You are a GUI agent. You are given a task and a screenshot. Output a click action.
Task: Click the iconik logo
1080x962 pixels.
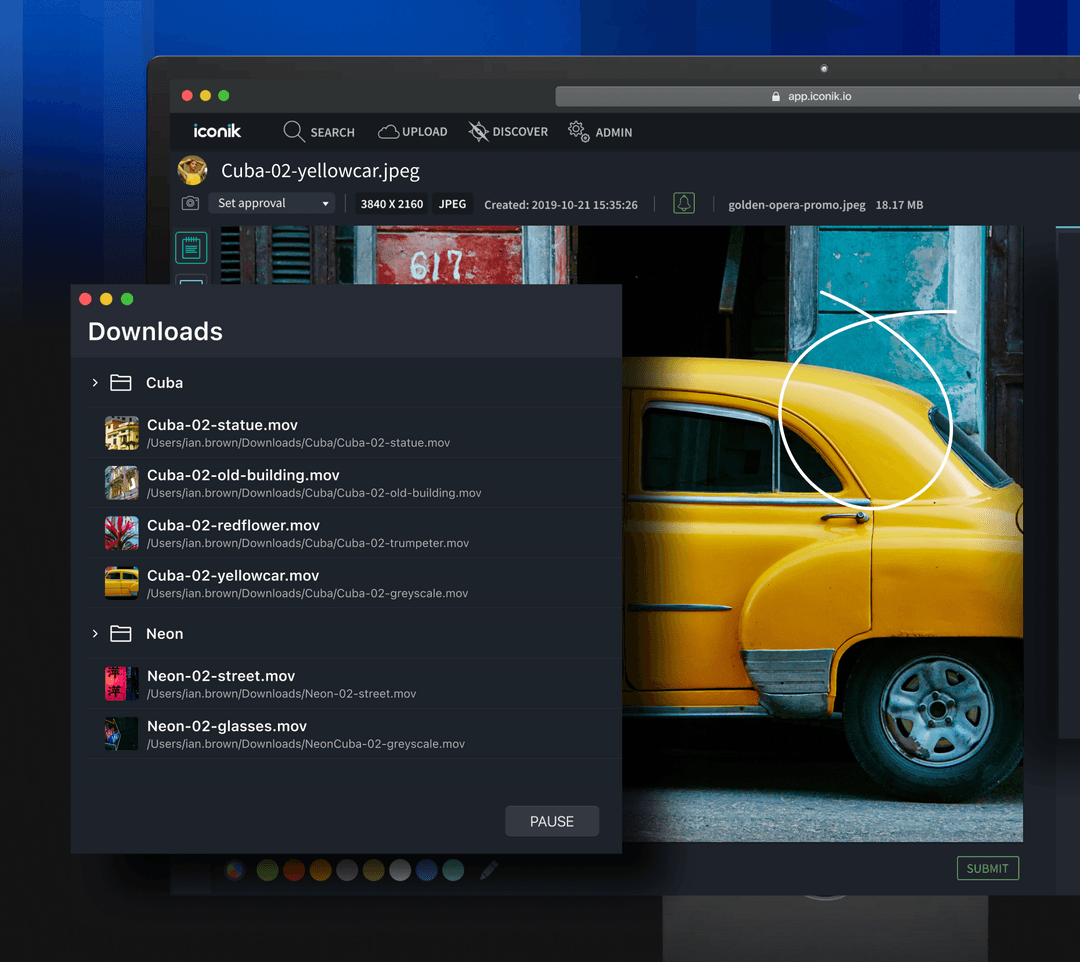click(x=217, y=131)
